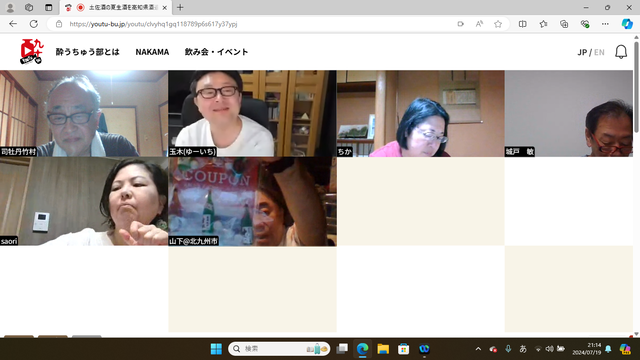Open the Copilot icon in system tray
The width and height of the screenshot is (640, 360).
tap(625, 349)
